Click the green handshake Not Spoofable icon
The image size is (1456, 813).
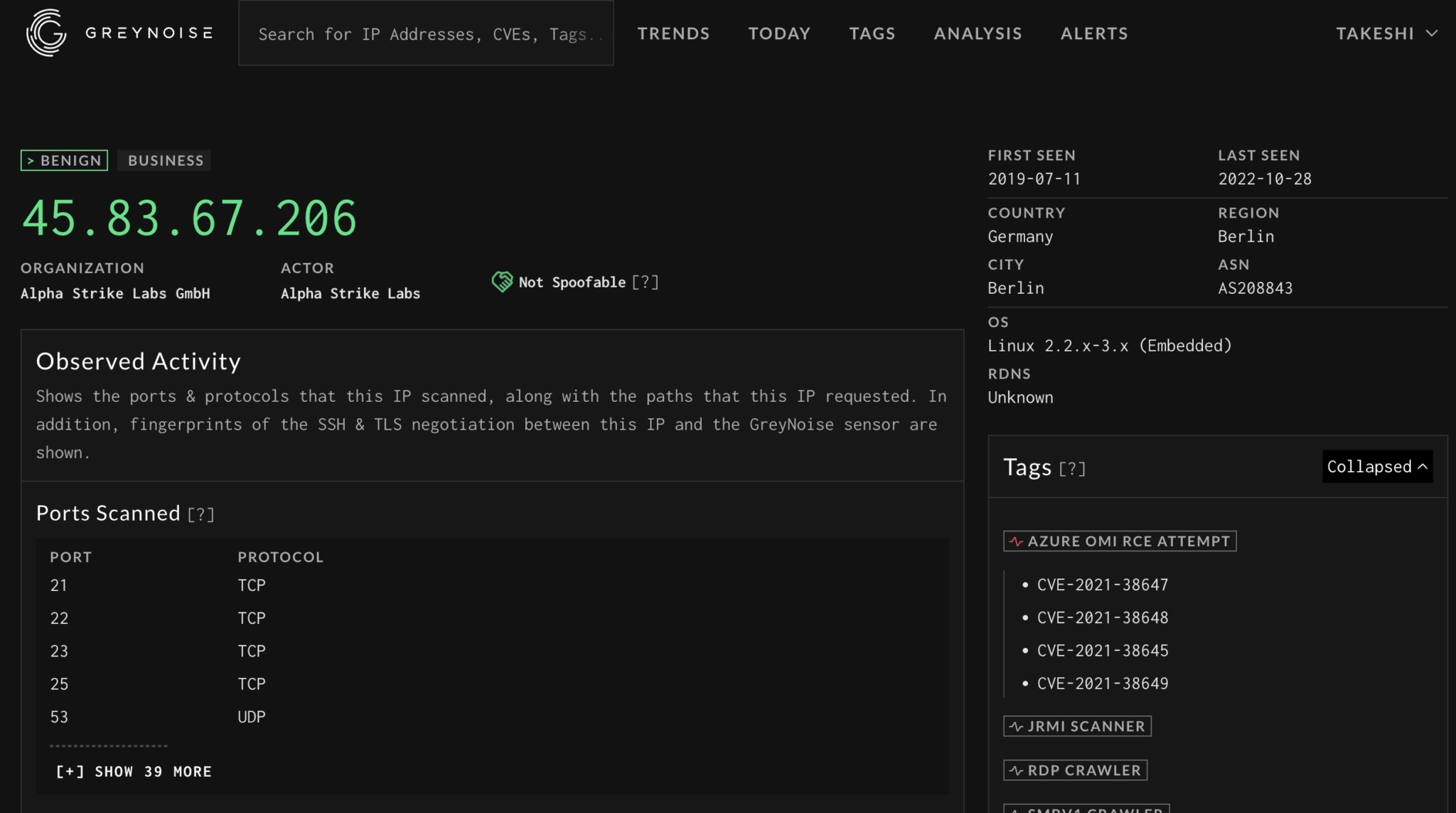pos(503,282)
